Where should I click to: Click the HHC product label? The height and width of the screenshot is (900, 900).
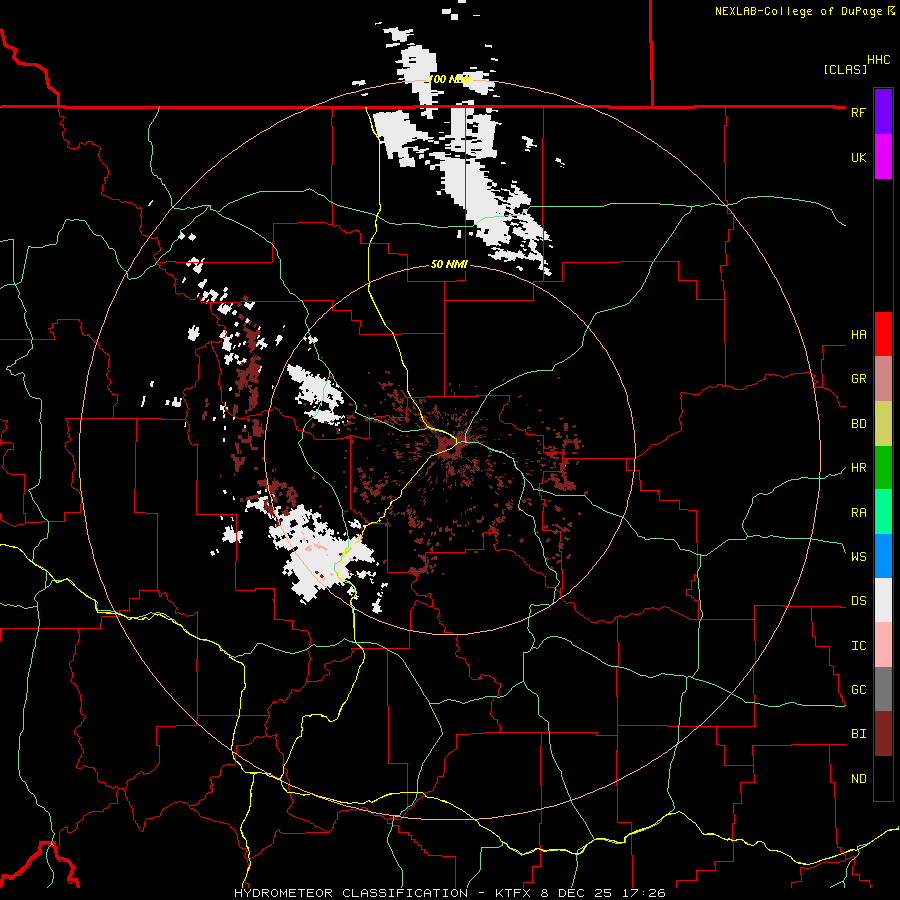(x=878, y=60)
